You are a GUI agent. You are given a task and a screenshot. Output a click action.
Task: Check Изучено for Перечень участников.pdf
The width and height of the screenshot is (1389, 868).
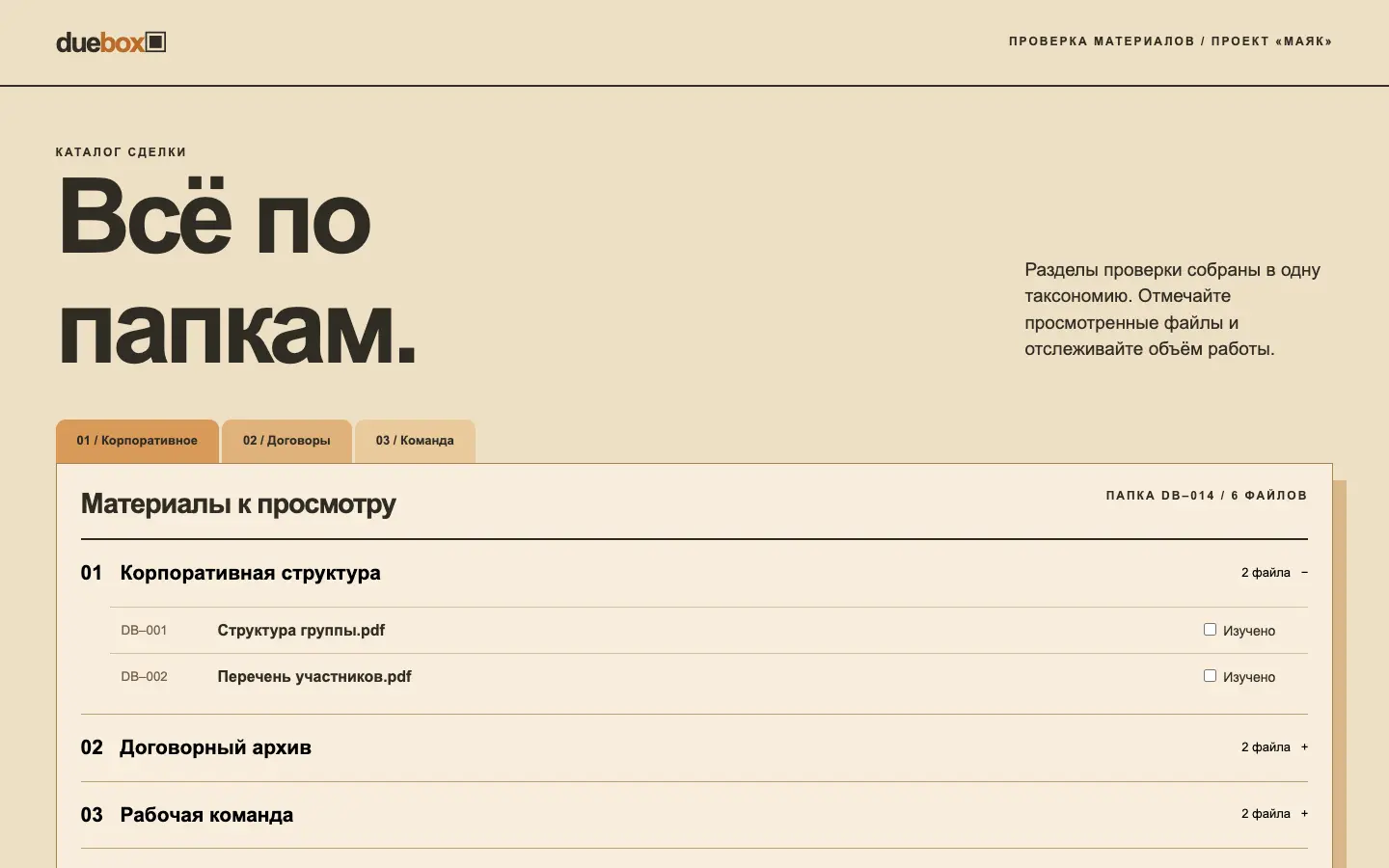pyautogui.click(x=1210, y=676)
